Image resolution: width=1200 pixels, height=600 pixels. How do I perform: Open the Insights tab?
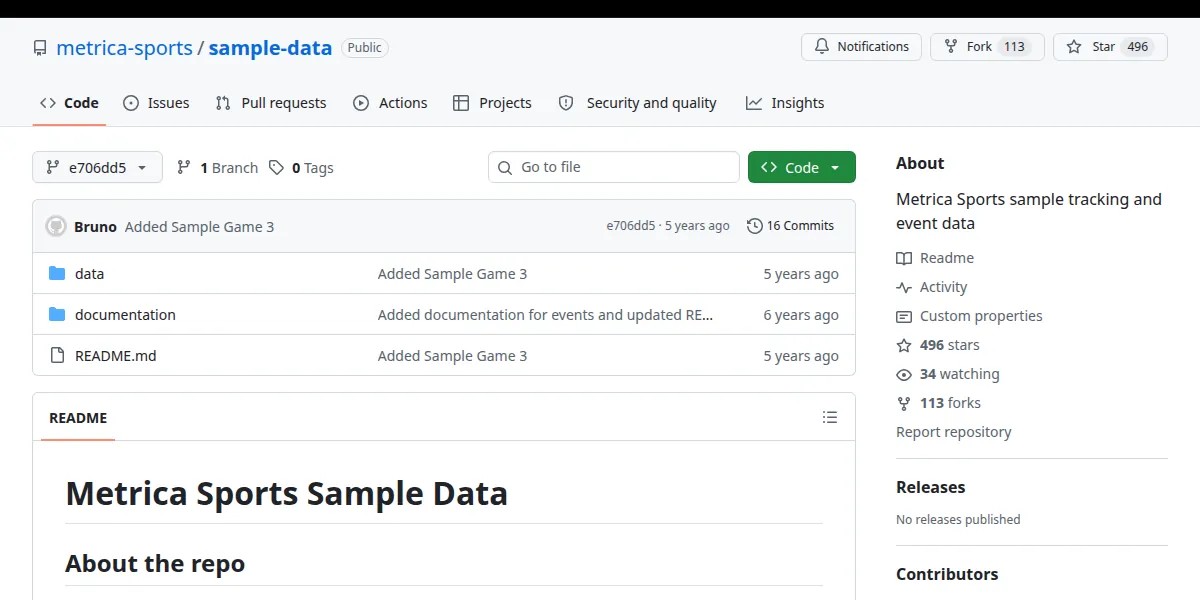(x=785, y=103)
